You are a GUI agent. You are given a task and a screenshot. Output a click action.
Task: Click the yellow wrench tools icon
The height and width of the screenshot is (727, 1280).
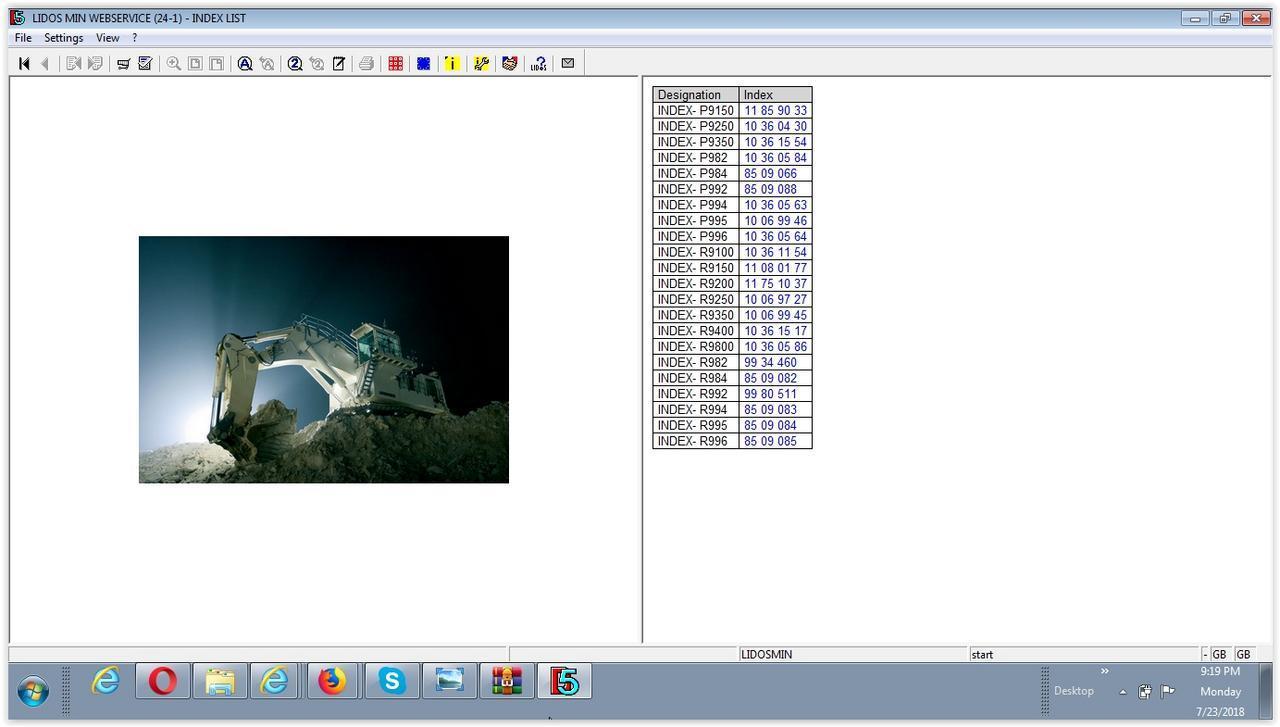coord(481,64)
